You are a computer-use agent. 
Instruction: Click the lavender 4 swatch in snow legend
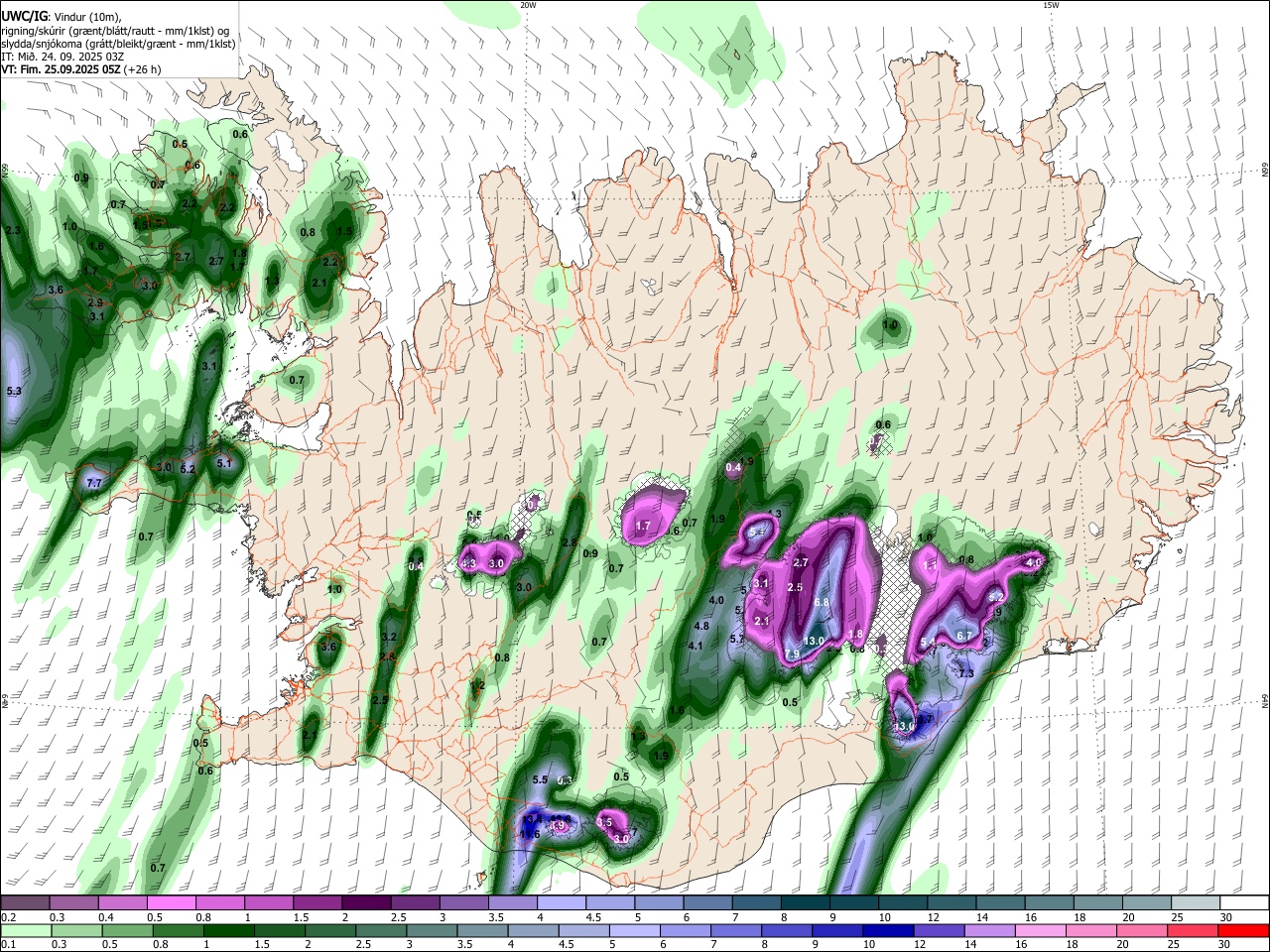pos(561,902)
